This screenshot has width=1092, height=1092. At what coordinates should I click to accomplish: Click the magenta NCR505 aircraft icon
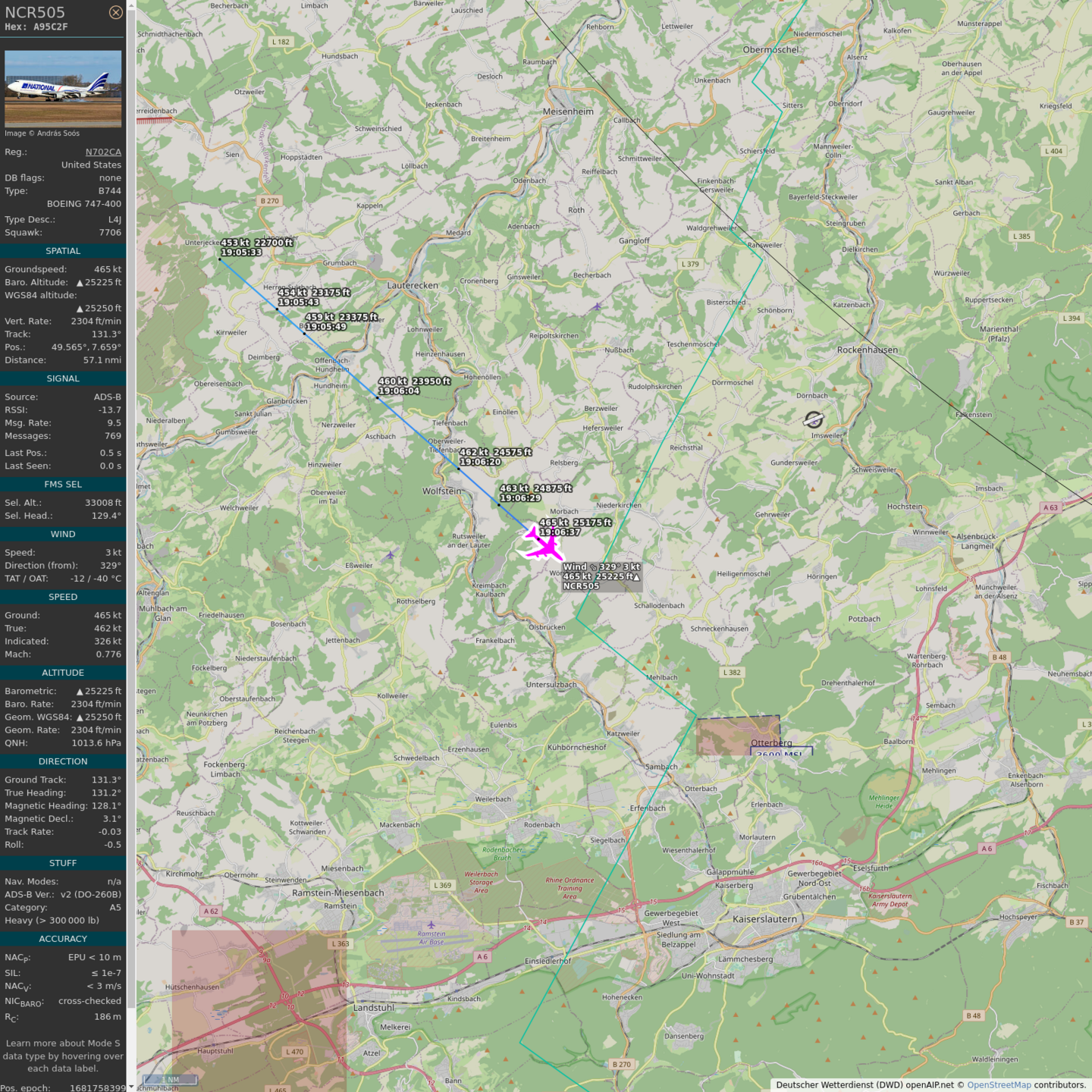(544, 545)
